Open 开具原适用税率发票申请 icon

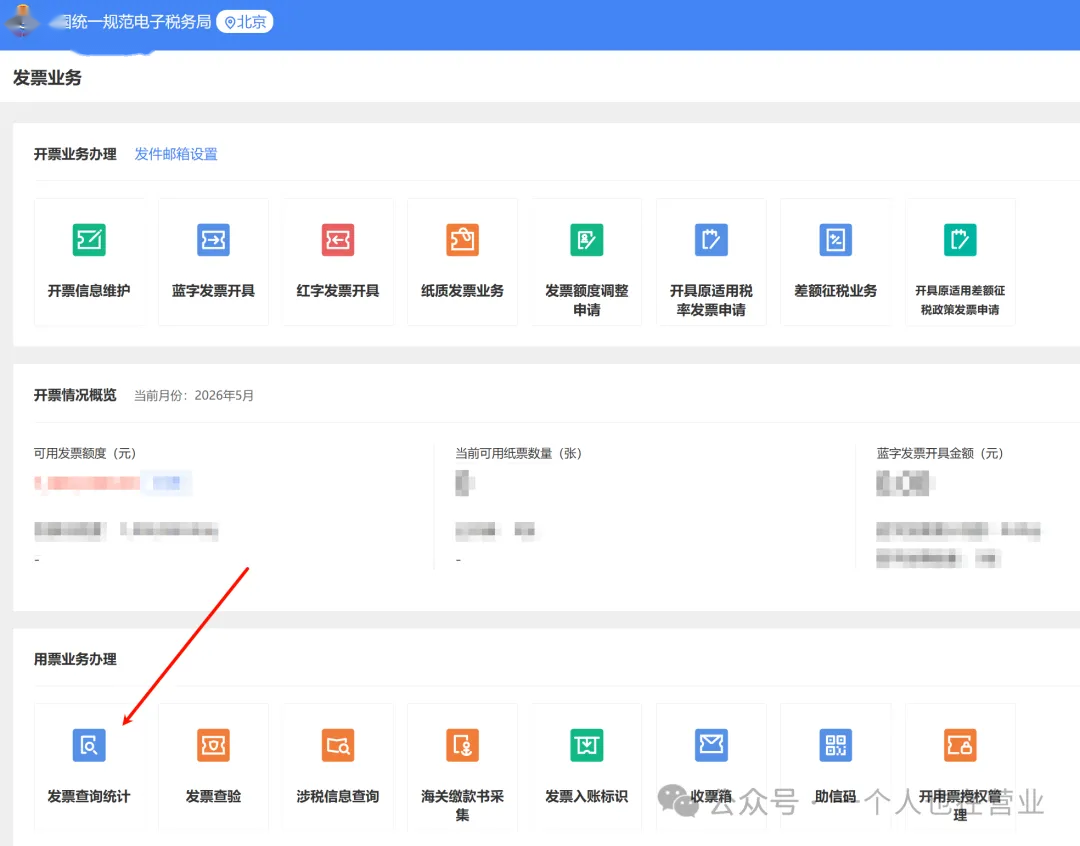[711, 240]
